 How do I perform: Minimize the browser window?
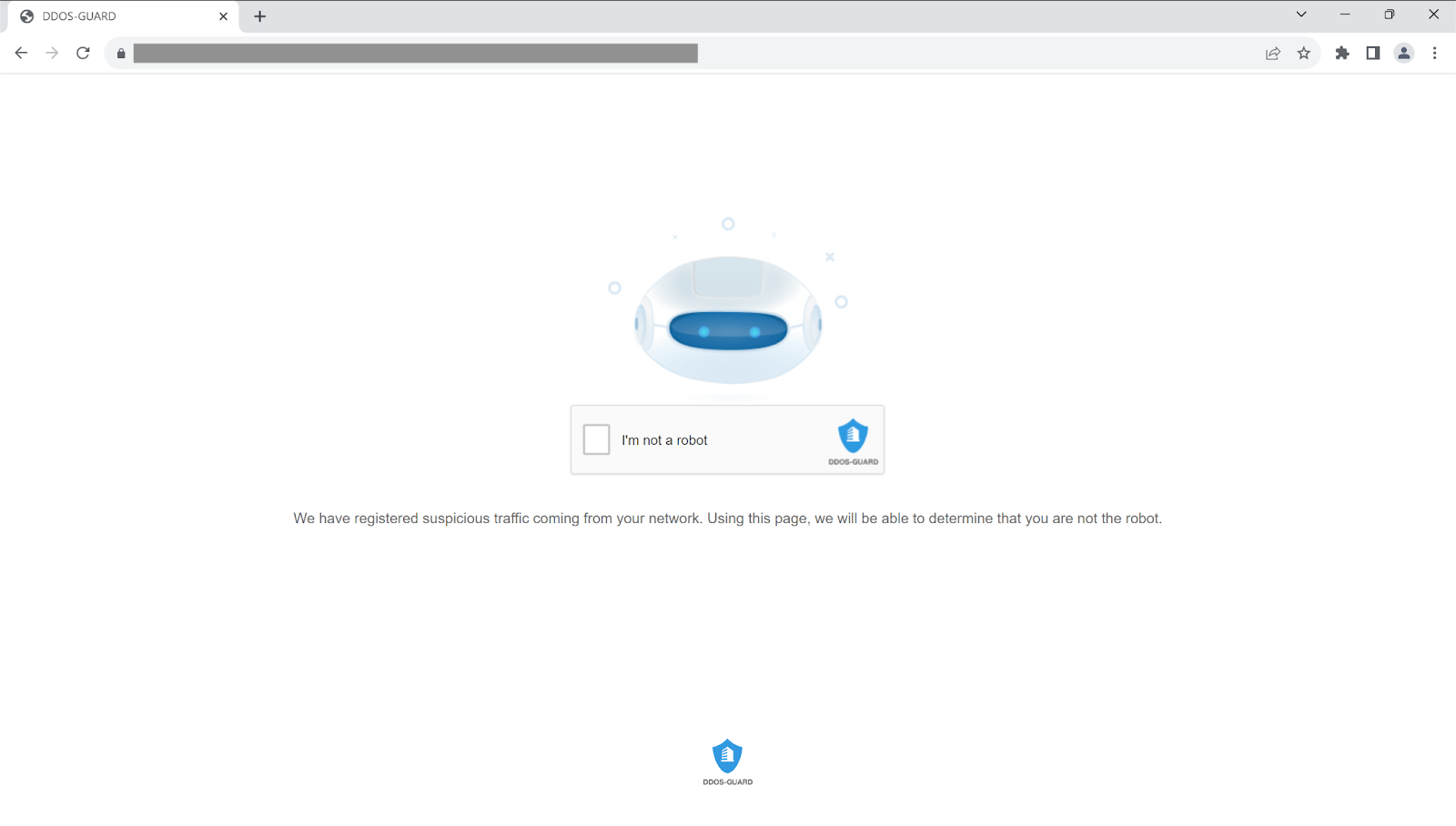(1345, 15)
